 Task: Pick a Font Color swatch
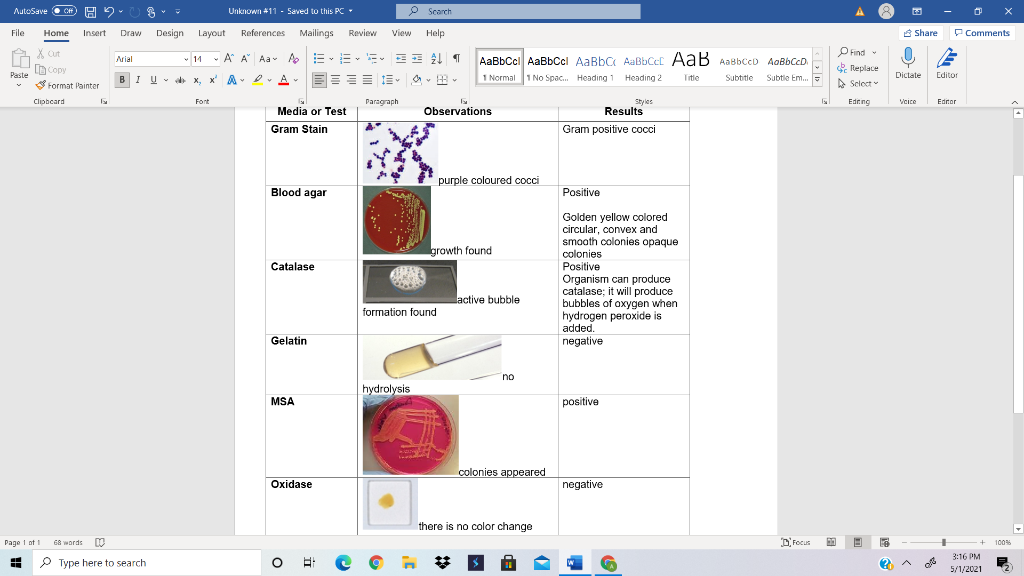click(x=284, y=79)
